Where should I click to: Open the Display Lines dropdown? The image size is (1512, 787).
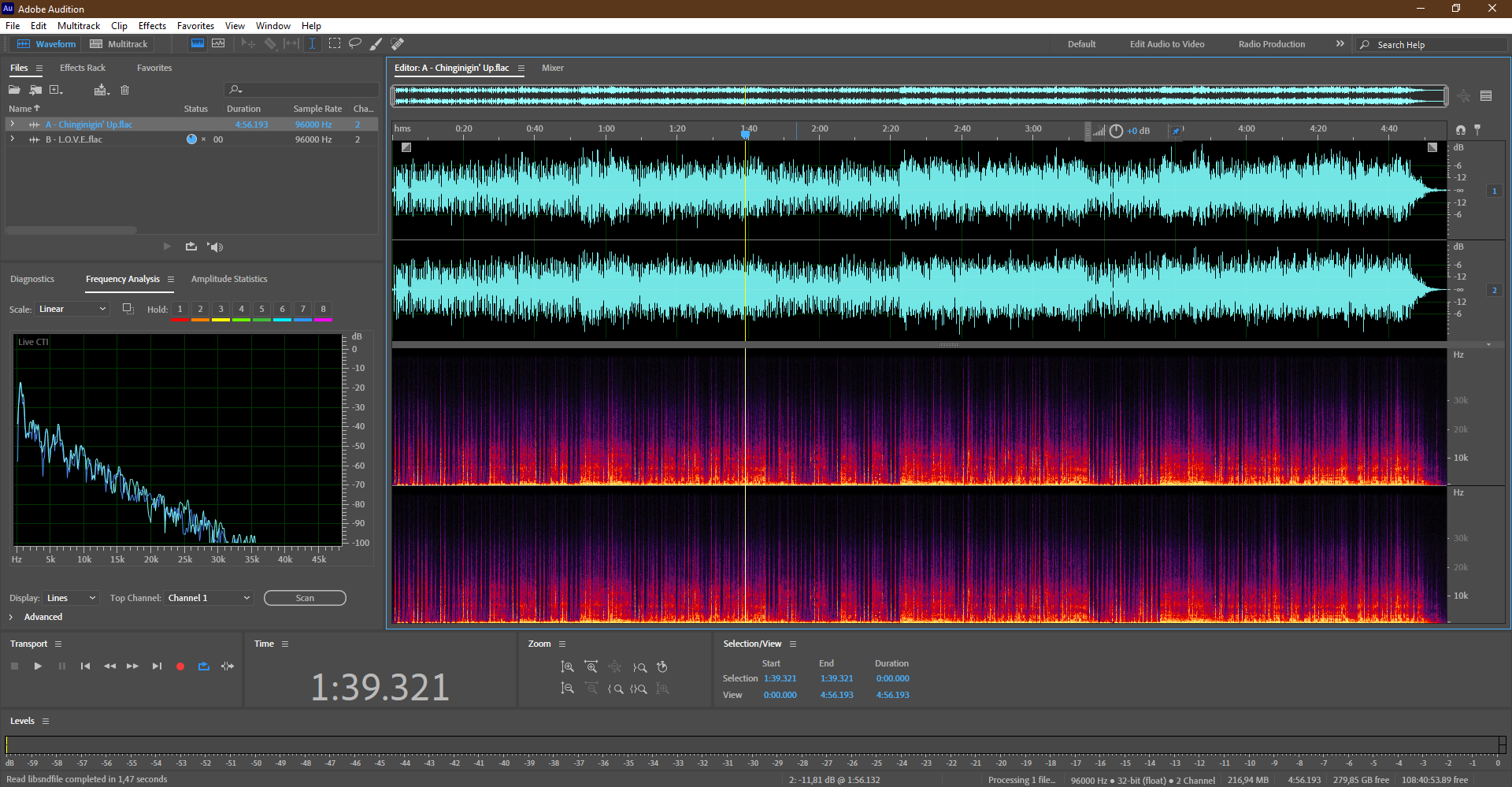pos(71,598)
